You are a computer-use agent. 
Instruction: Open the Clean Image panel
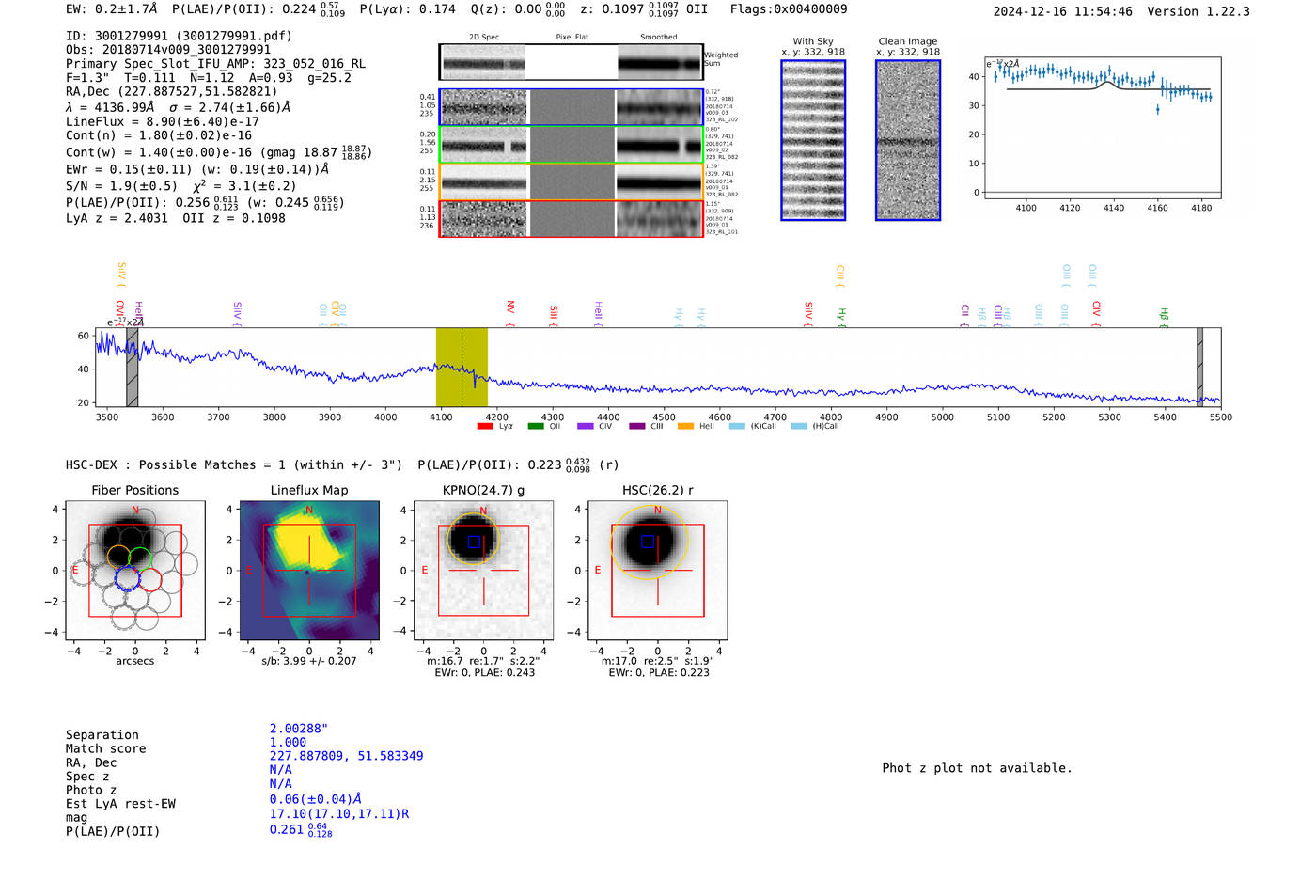tap(908, 140)
